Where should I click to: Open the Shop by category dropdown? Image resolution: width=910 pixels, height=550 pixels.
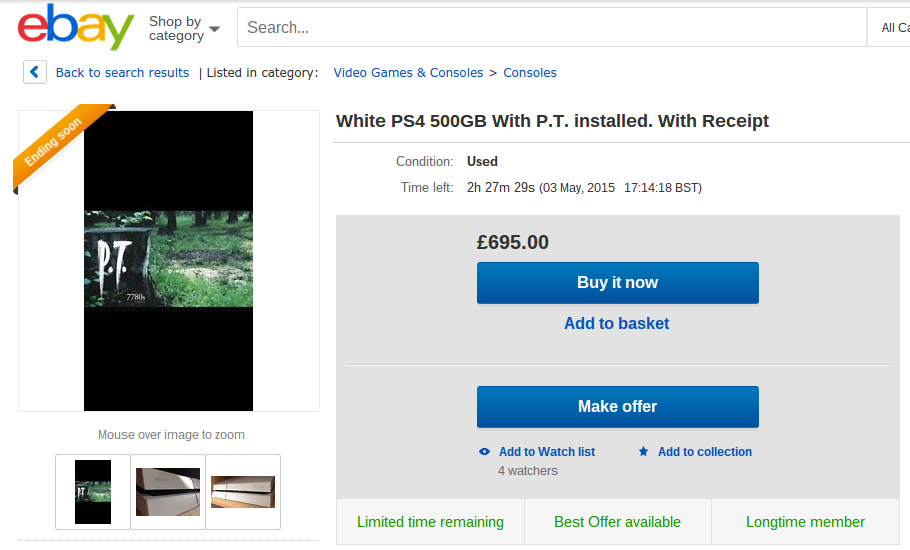(184, 28)
